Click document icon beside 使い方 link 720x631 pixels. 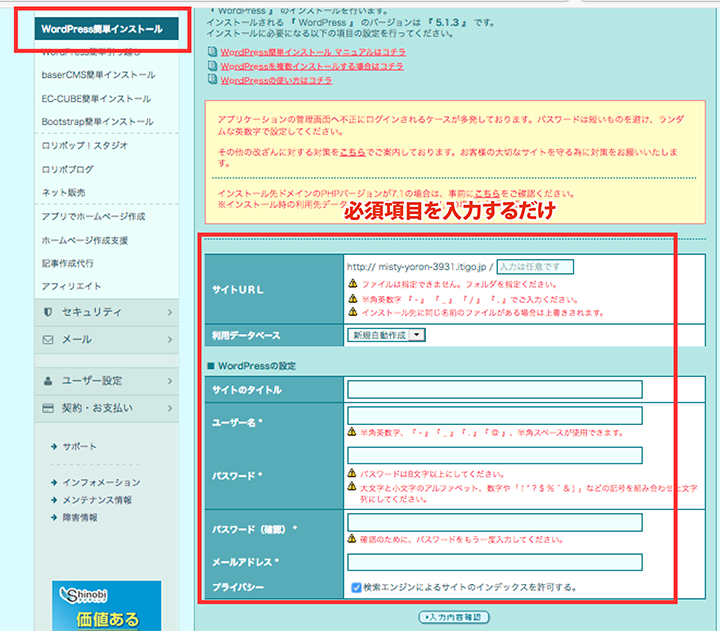click(x=212, y=80)
